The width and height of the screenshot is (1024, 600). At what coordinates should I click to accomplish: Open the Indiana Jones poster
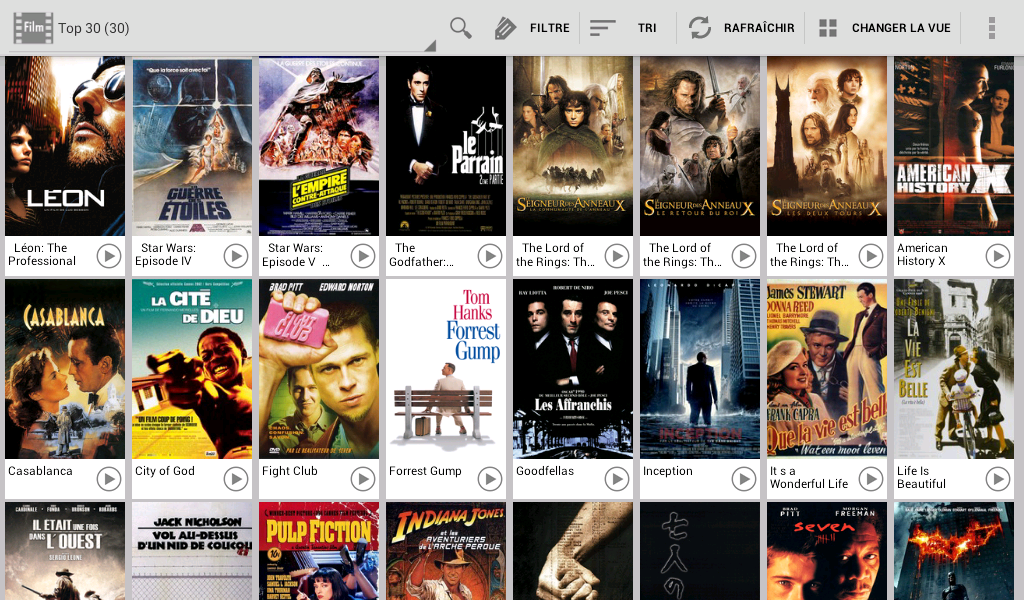point(446,551)
